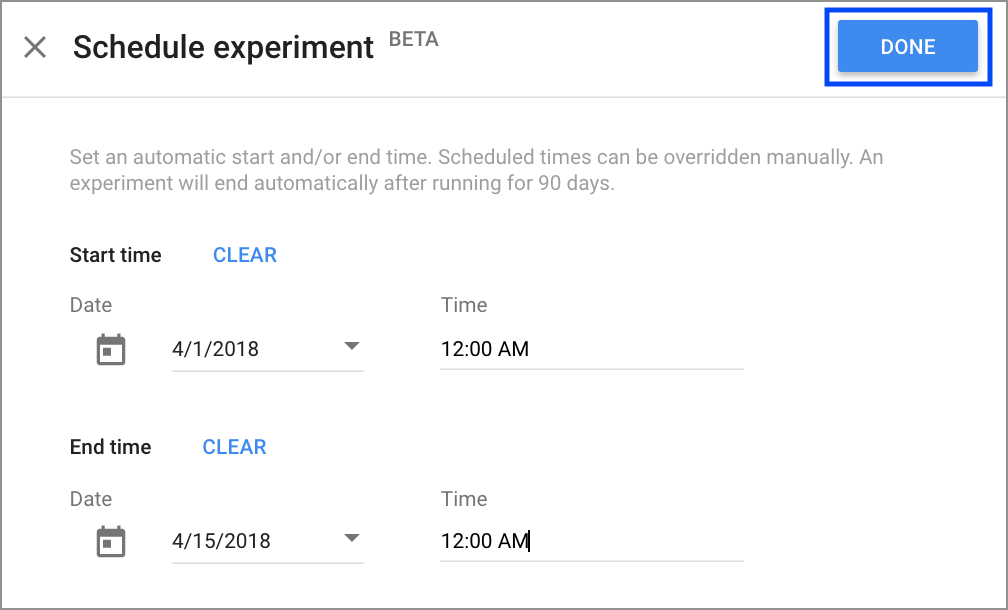
Task: Click the BETA label beside the title
Action: click(x=414, y=40)
